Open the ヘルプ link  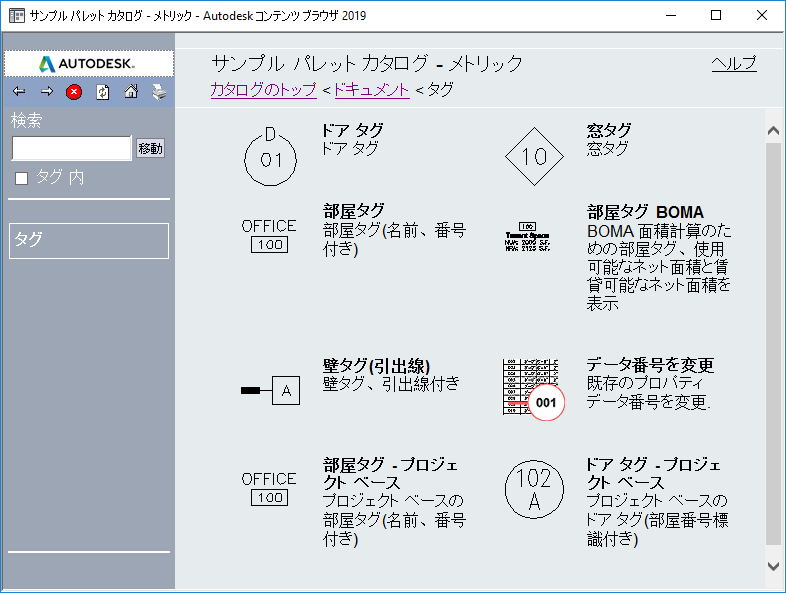tap(734, 64)
